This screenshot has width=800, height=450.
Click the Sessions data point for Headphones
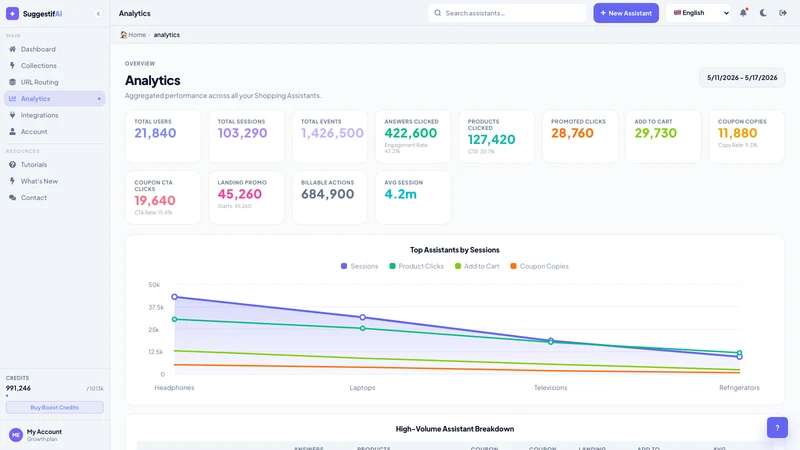point(174,296)
